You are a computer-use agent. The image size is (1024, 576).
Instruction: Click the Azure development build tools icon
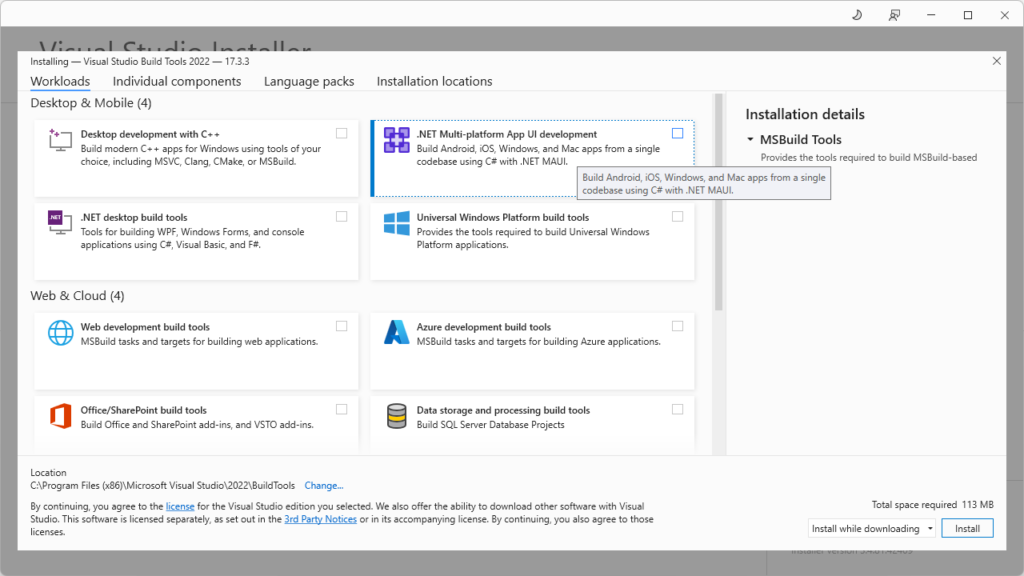(x=396, y=332)
